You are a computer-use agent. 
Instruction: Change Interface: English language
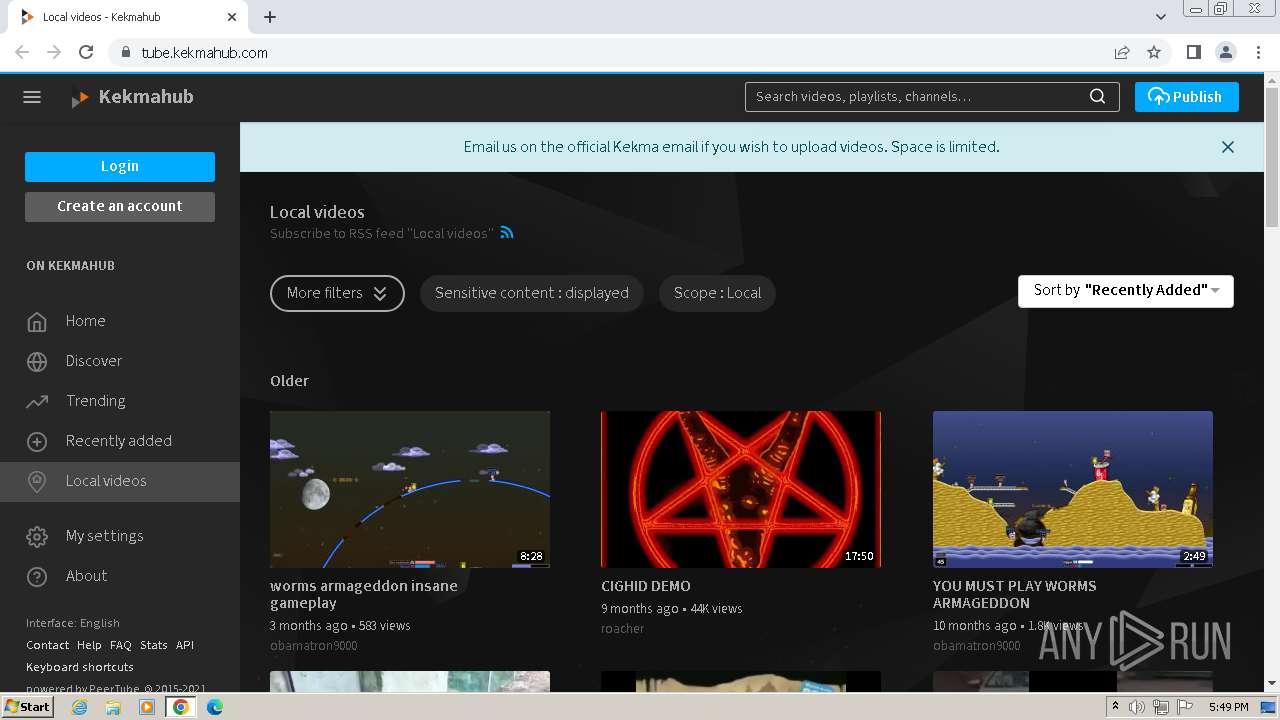point(73,623)
